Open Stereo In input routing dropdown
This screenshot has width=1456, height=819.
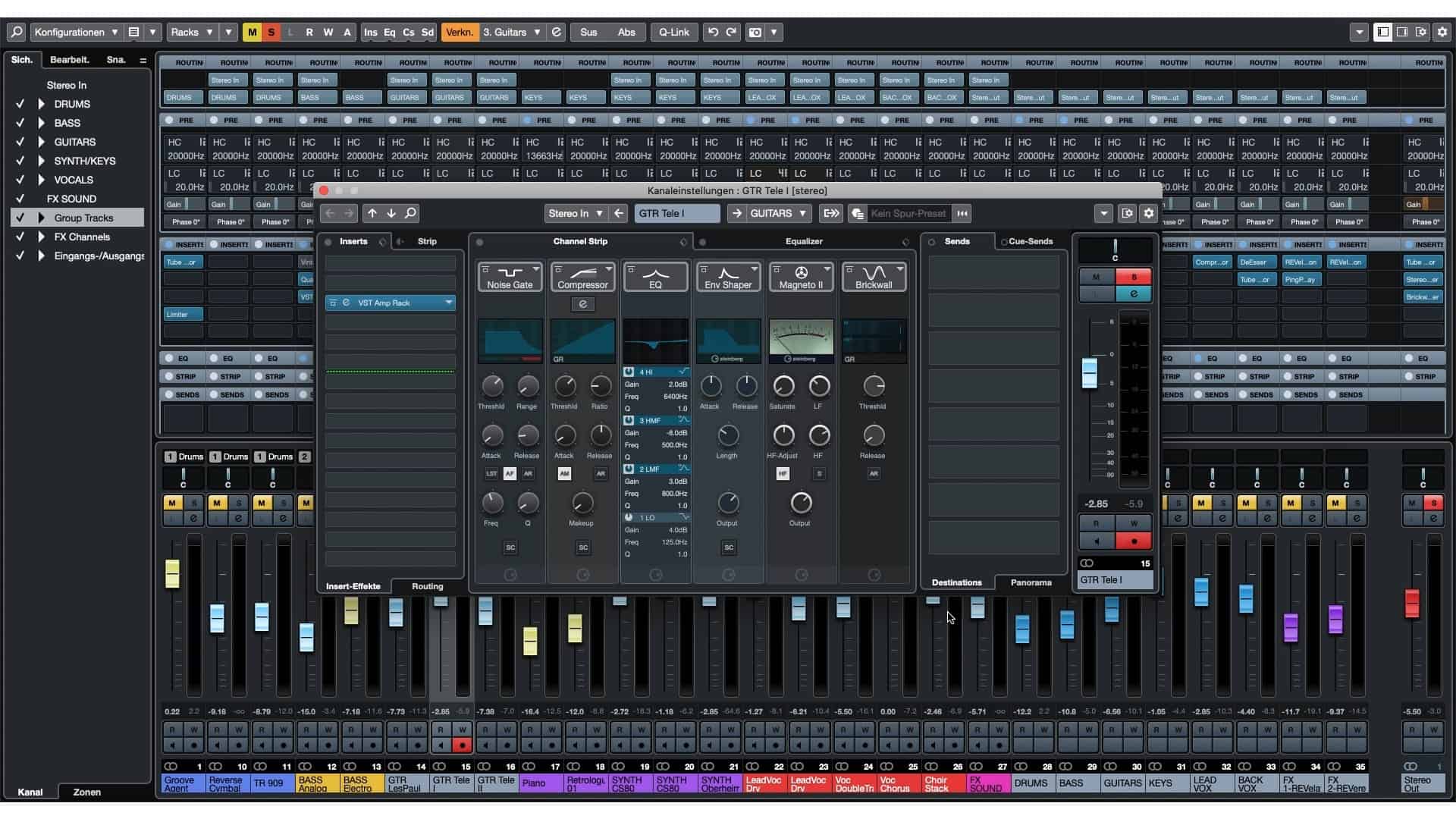point(576,213)
